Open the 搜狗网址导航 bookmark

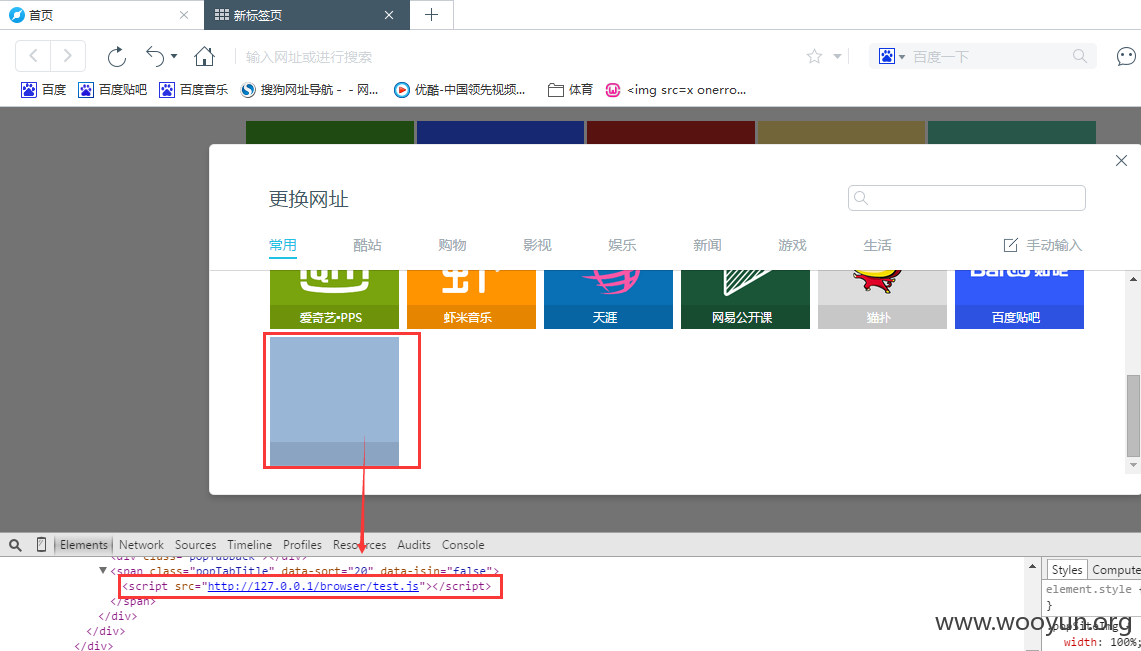point(309,89)
